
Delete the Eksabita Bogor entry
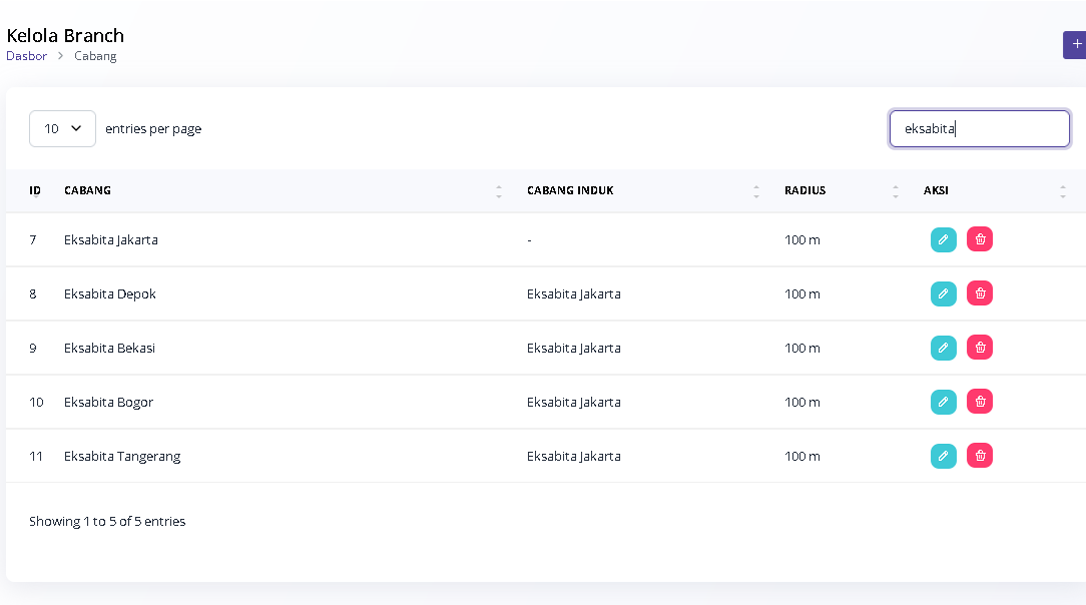pyautogui.click(x=979, y=402)
